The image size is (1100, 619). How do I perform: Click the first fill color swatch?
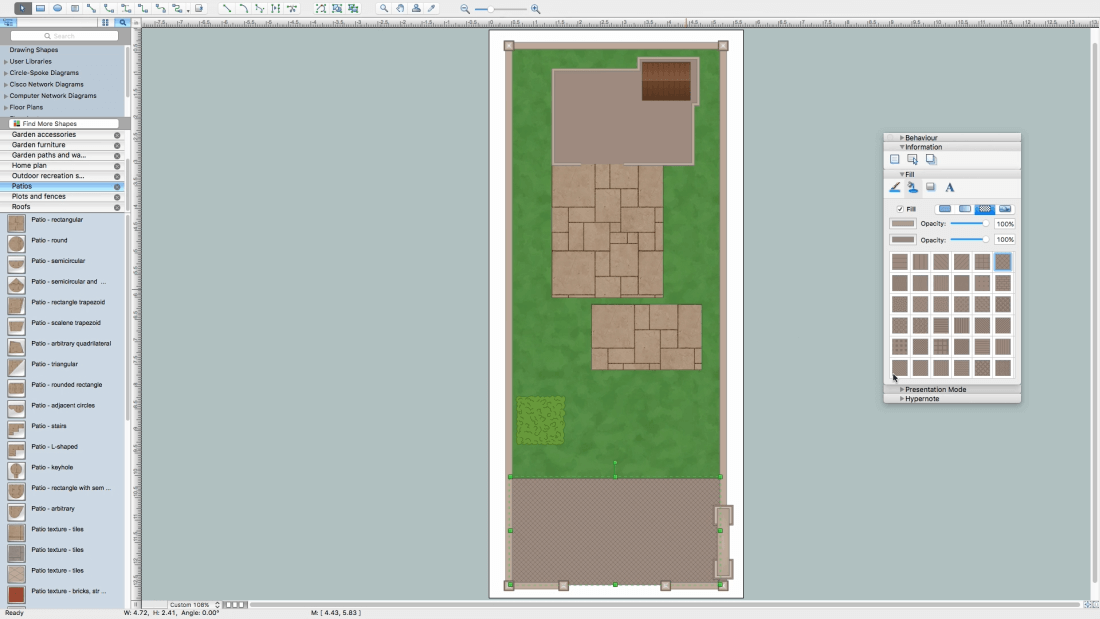tap(902, 224)
